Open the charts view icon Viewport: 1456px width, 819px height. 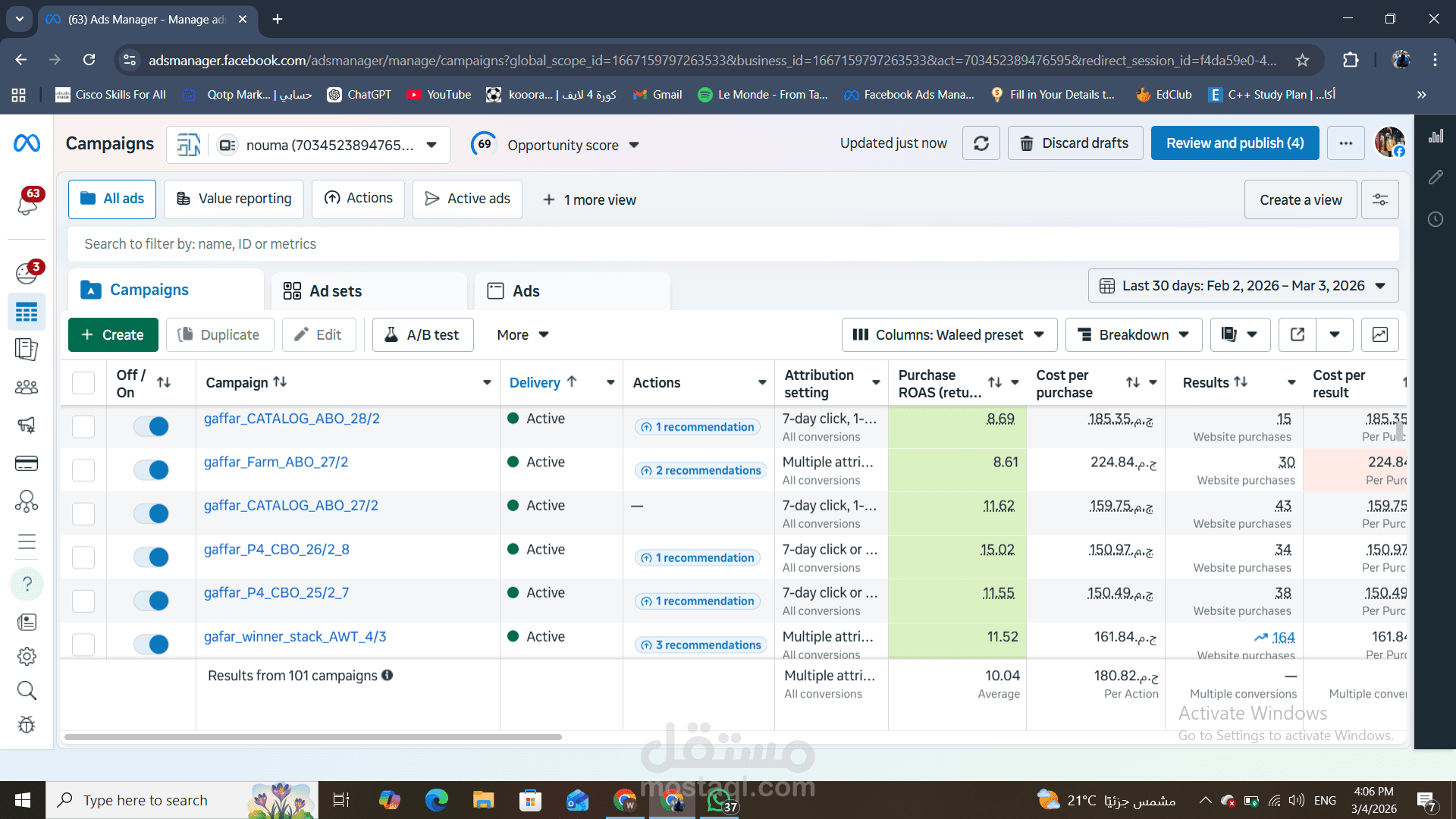point(1379,334)
